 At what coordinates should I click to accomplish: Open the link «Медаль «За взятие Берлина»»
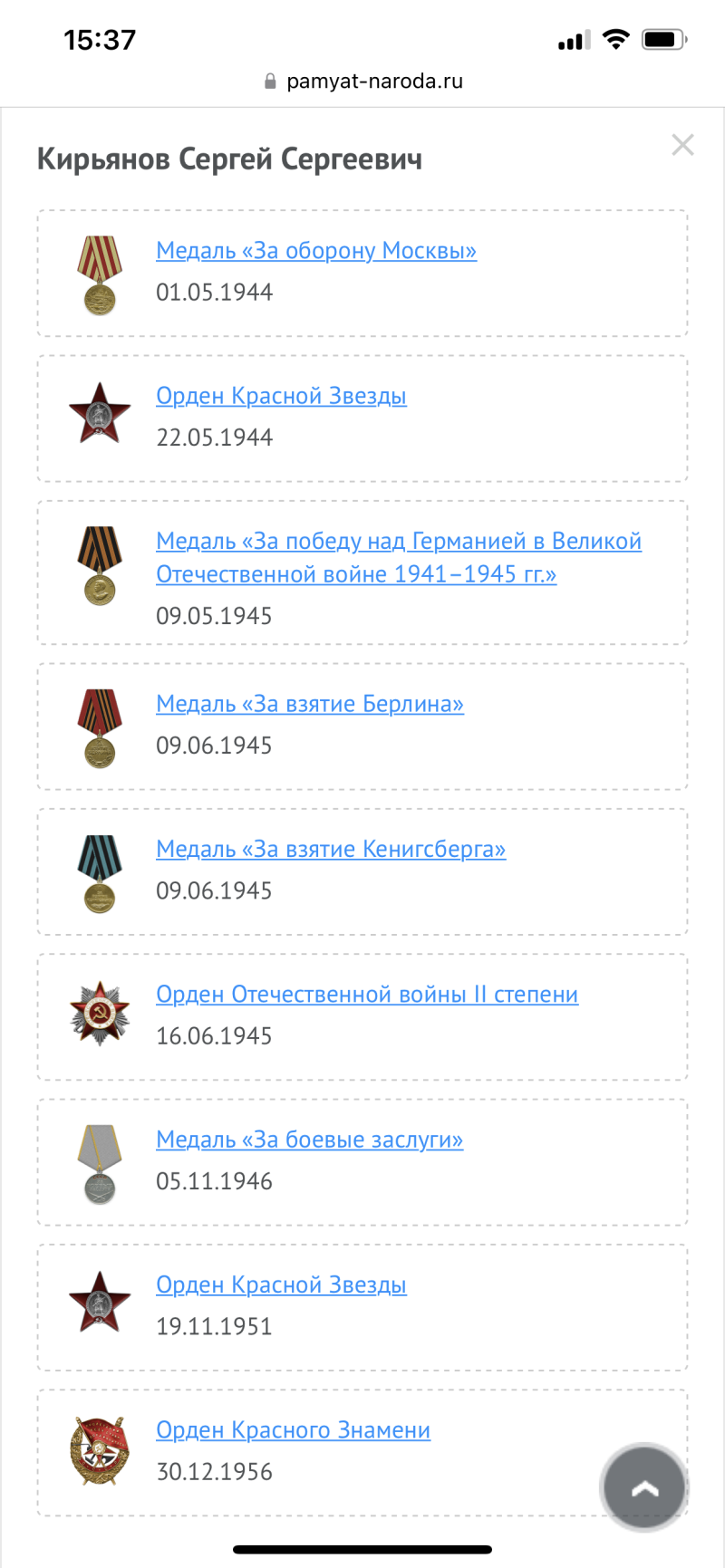pos(310,704)
